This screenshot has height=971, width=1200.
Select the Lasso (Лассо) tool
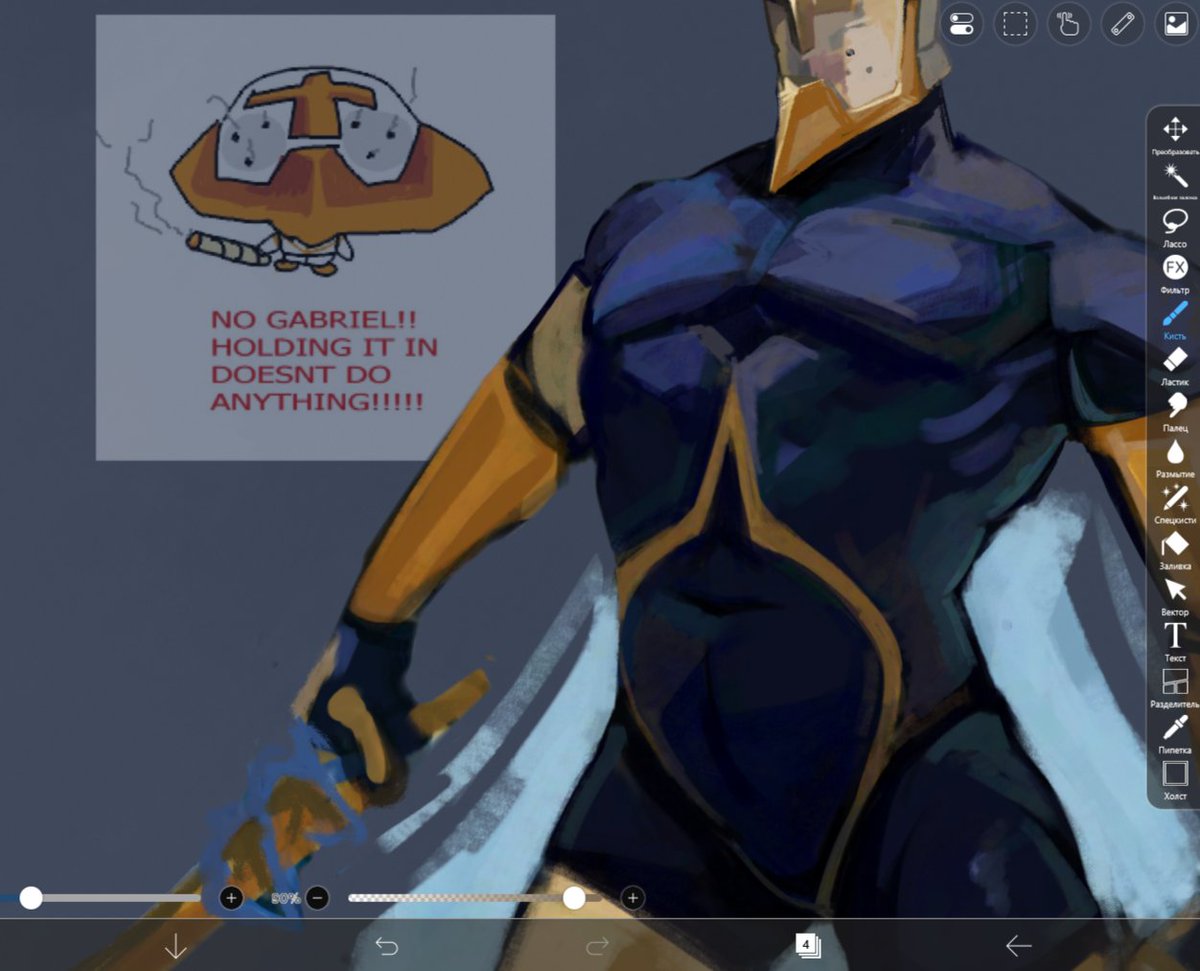[1175, 229]
